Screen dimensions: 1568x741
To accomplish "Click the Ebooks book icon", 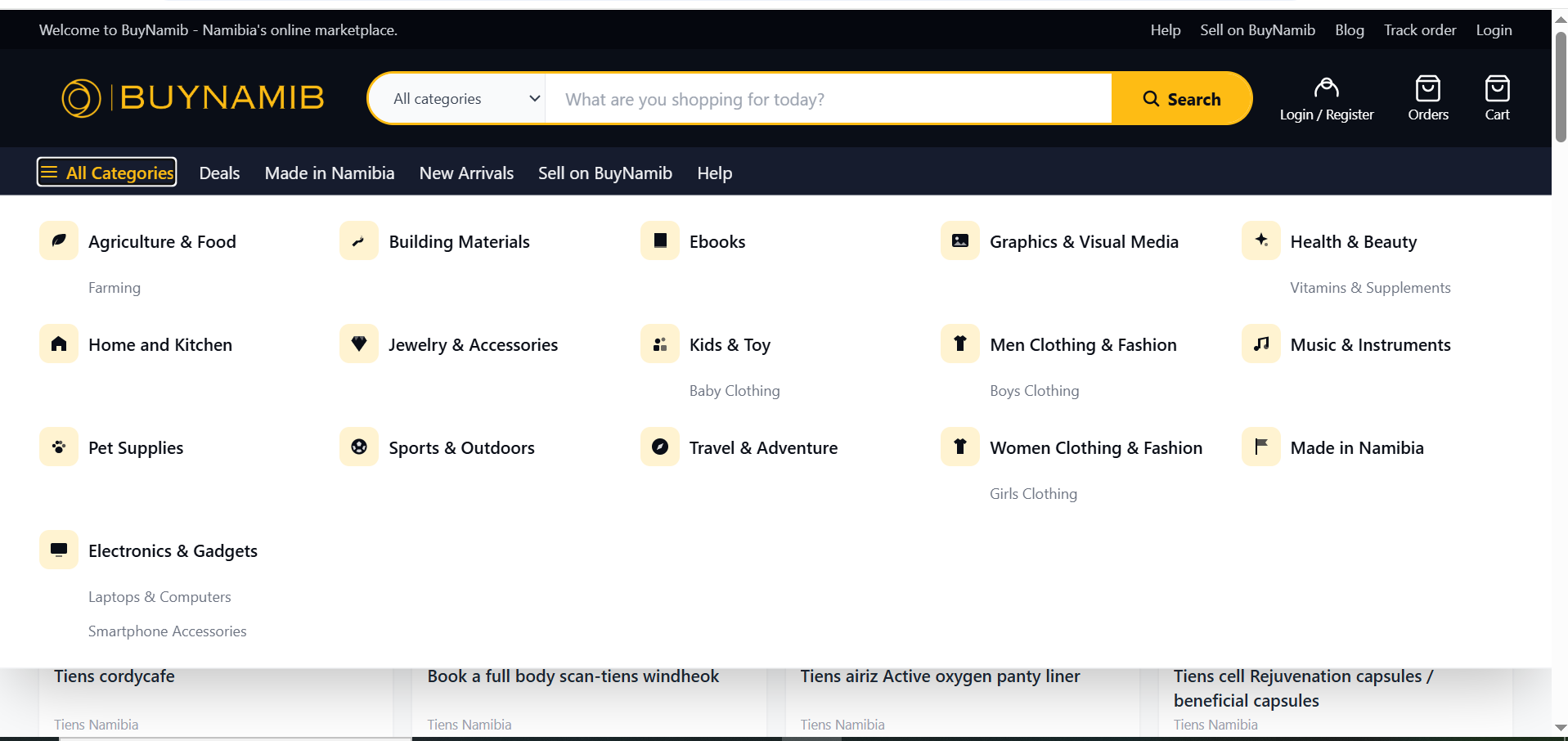I will tap(660, 240).
